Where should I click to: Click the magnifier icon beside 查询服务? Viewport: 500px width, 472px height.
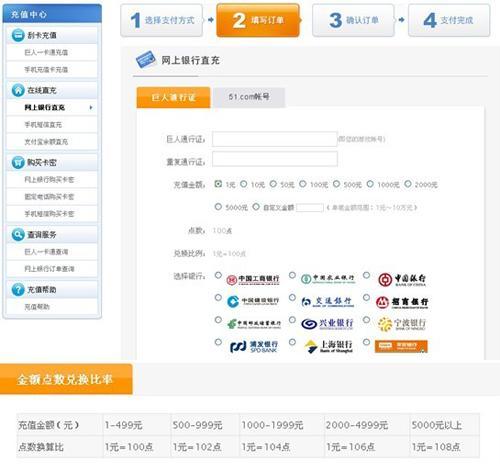pyautogui.click(x=18, y=234)
